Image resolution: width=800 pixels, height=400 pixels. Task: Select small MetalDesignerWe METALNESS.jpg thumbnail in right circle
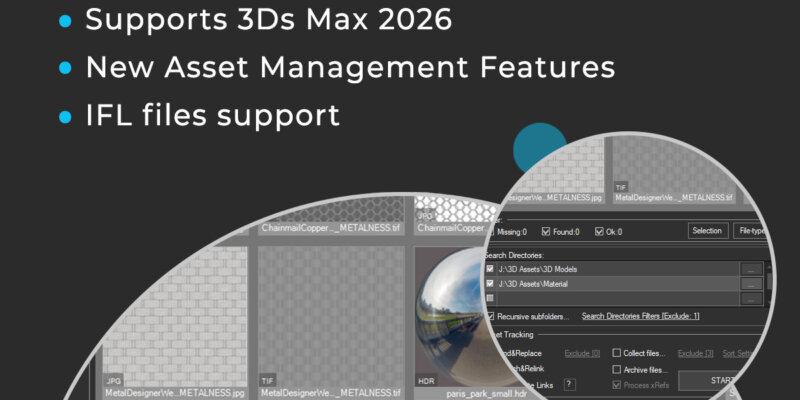tap(554, 171)
